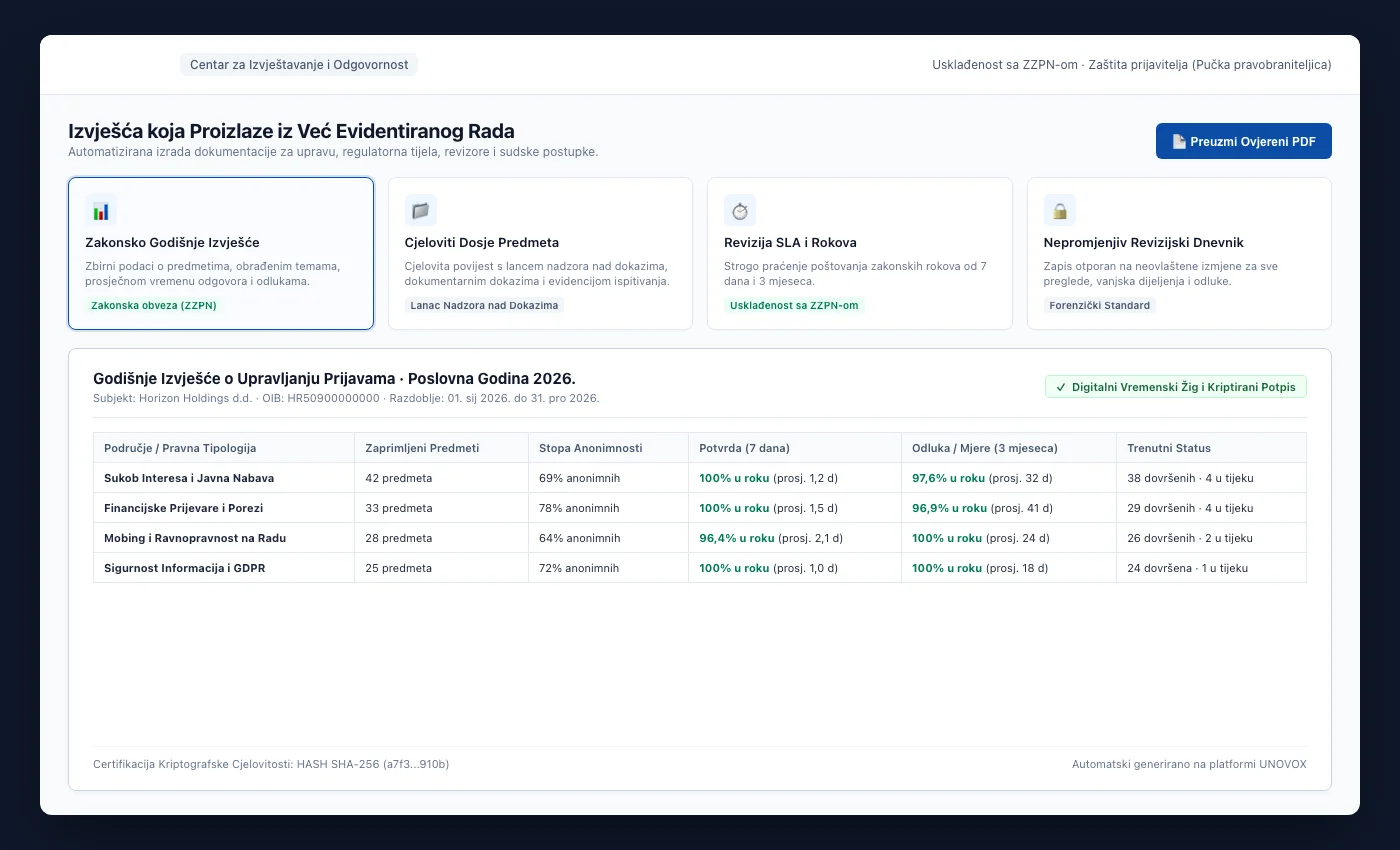
Task: Switch to Revizija SLA i Rokova tab
Action: [860, 254]
